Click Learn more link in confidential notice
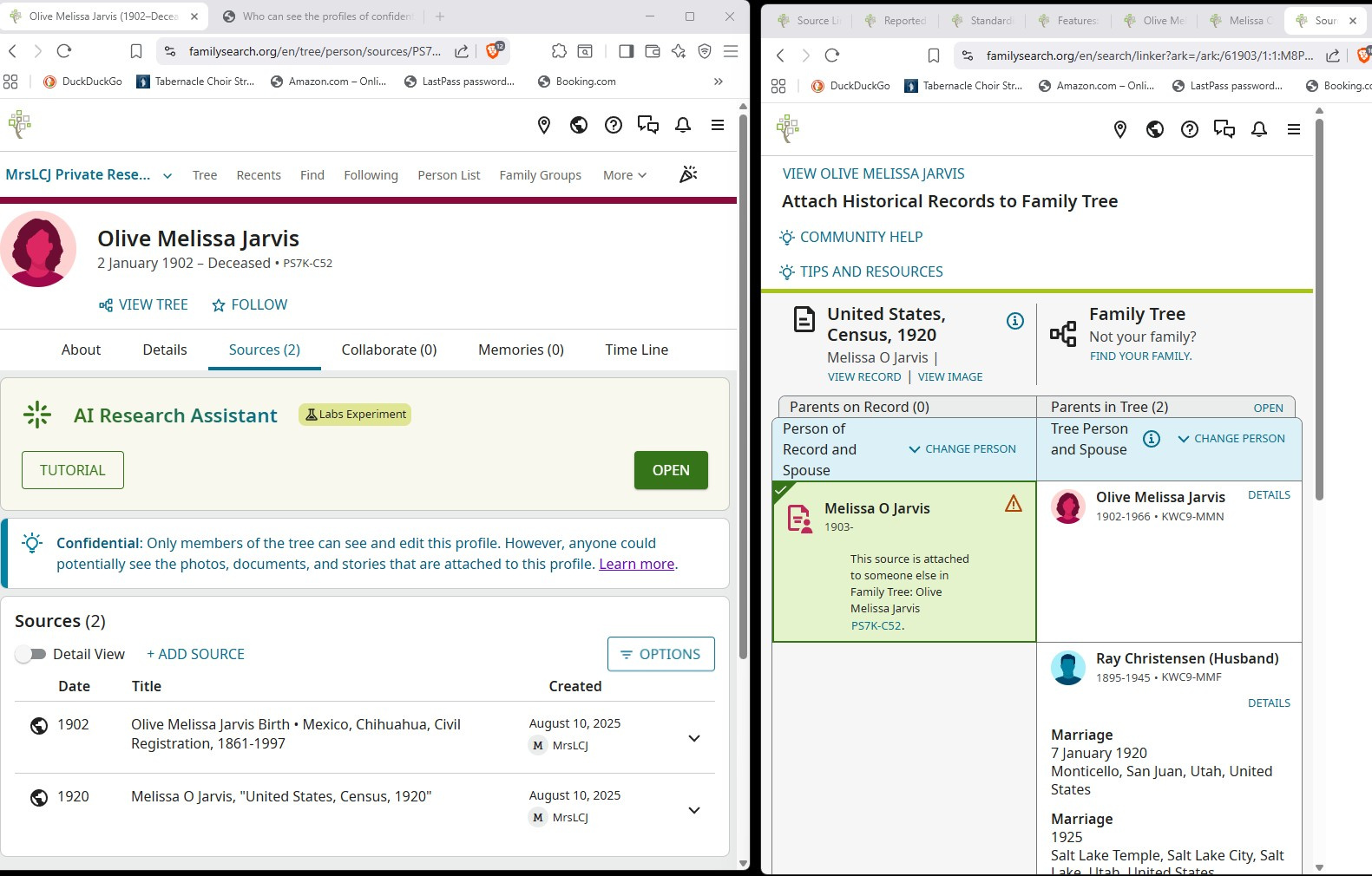Image resolution: width=1372 pixels, height=876 pixels. (x=636, y=564)
